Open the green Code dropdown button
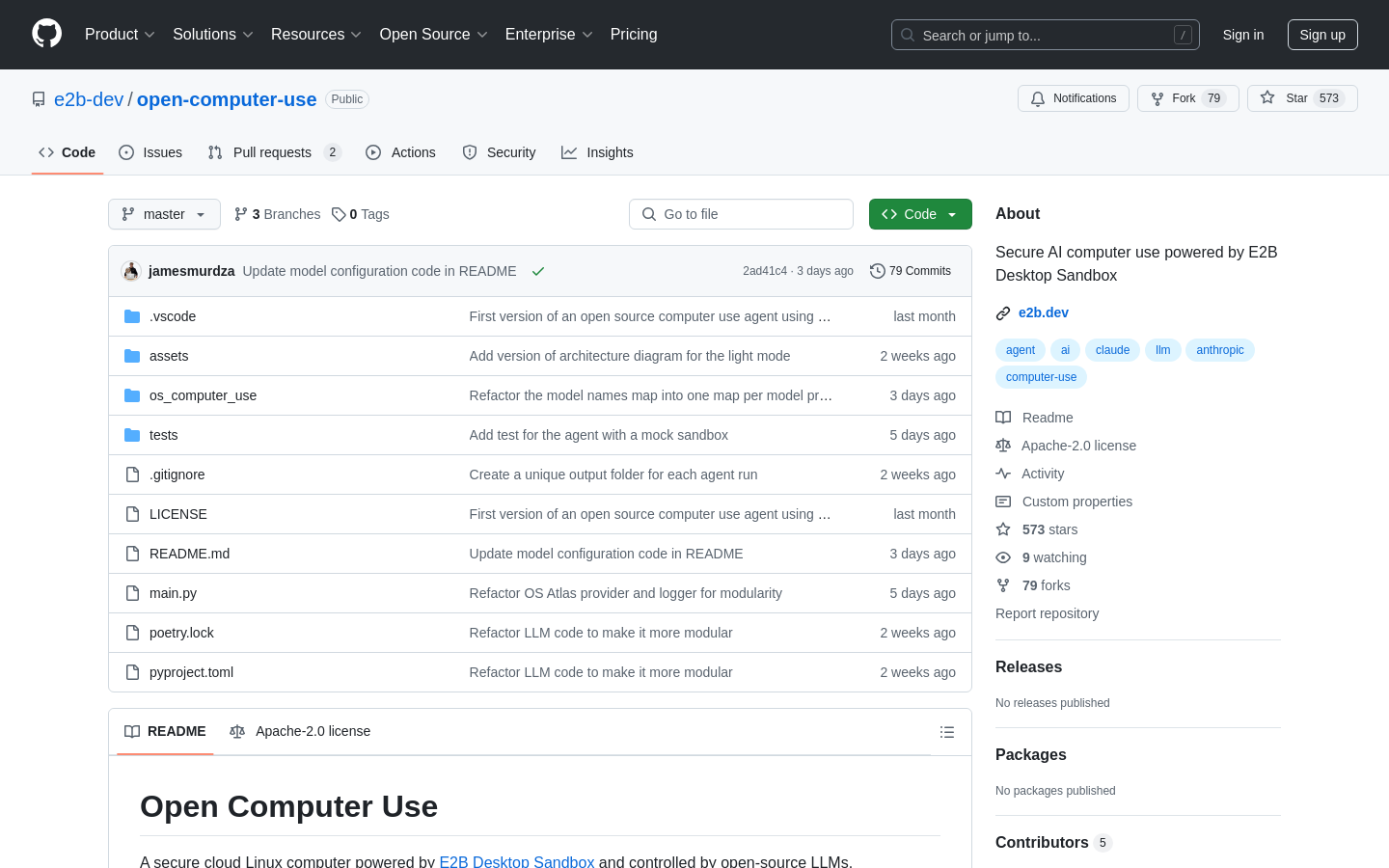 (x=920, y=214)
